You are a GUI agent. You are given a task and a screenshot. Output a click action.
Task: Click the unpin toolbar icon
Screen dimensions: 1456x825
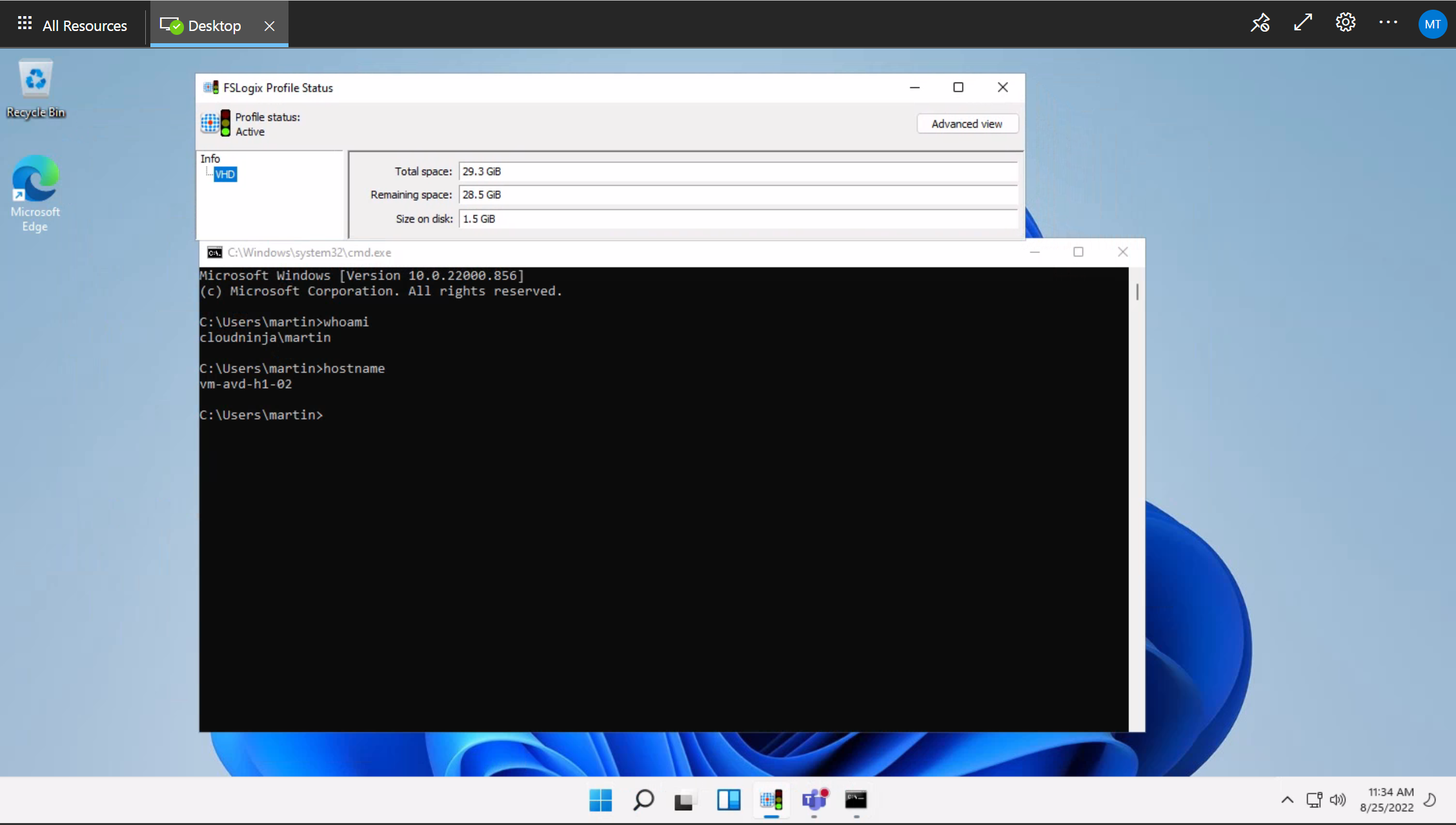pyautogui.click(x=1260, y=23)
